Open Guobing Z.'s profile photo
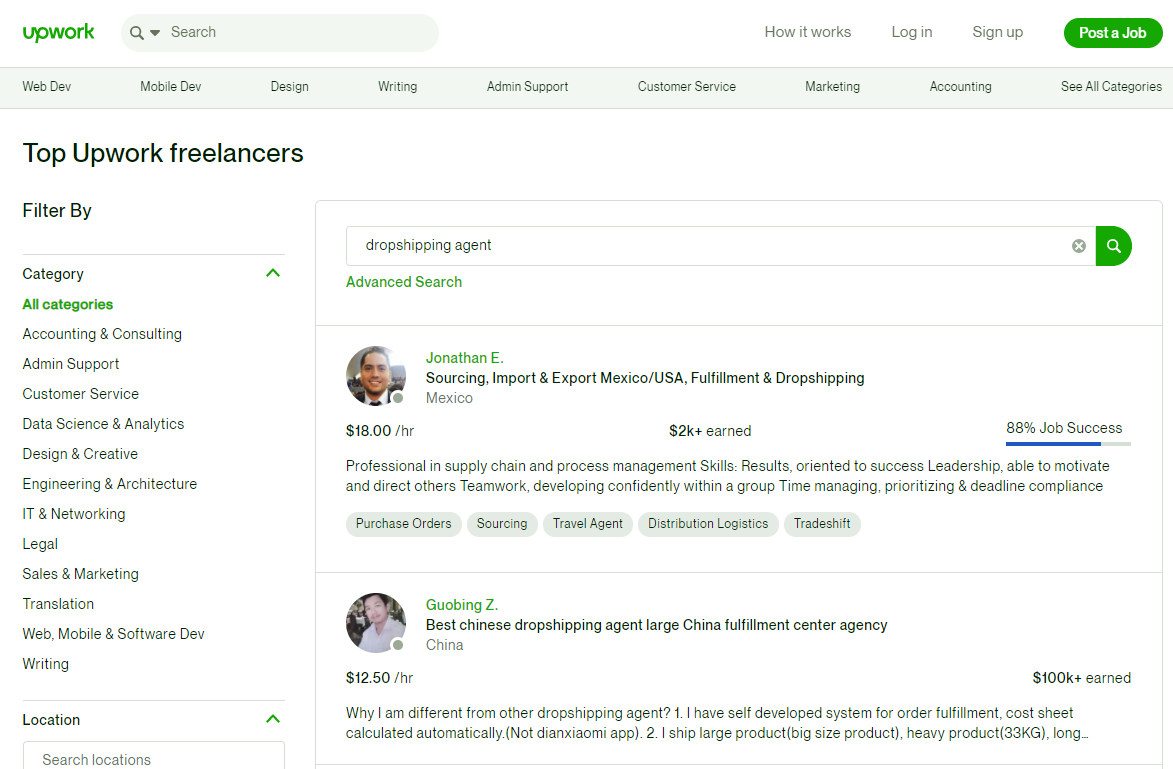 375,623
